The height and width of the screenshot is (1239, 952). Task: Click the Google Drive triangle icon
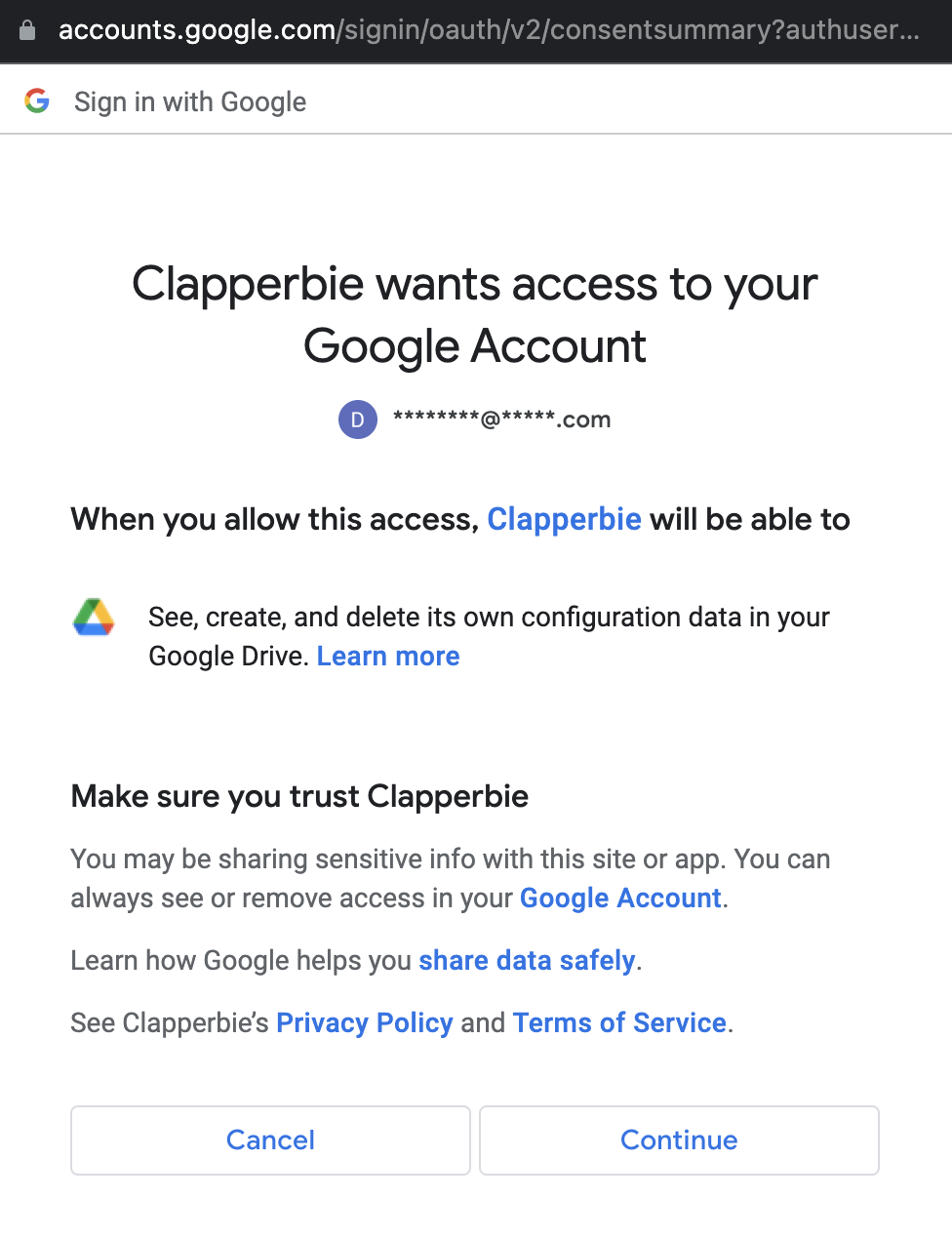pos(95,618)
